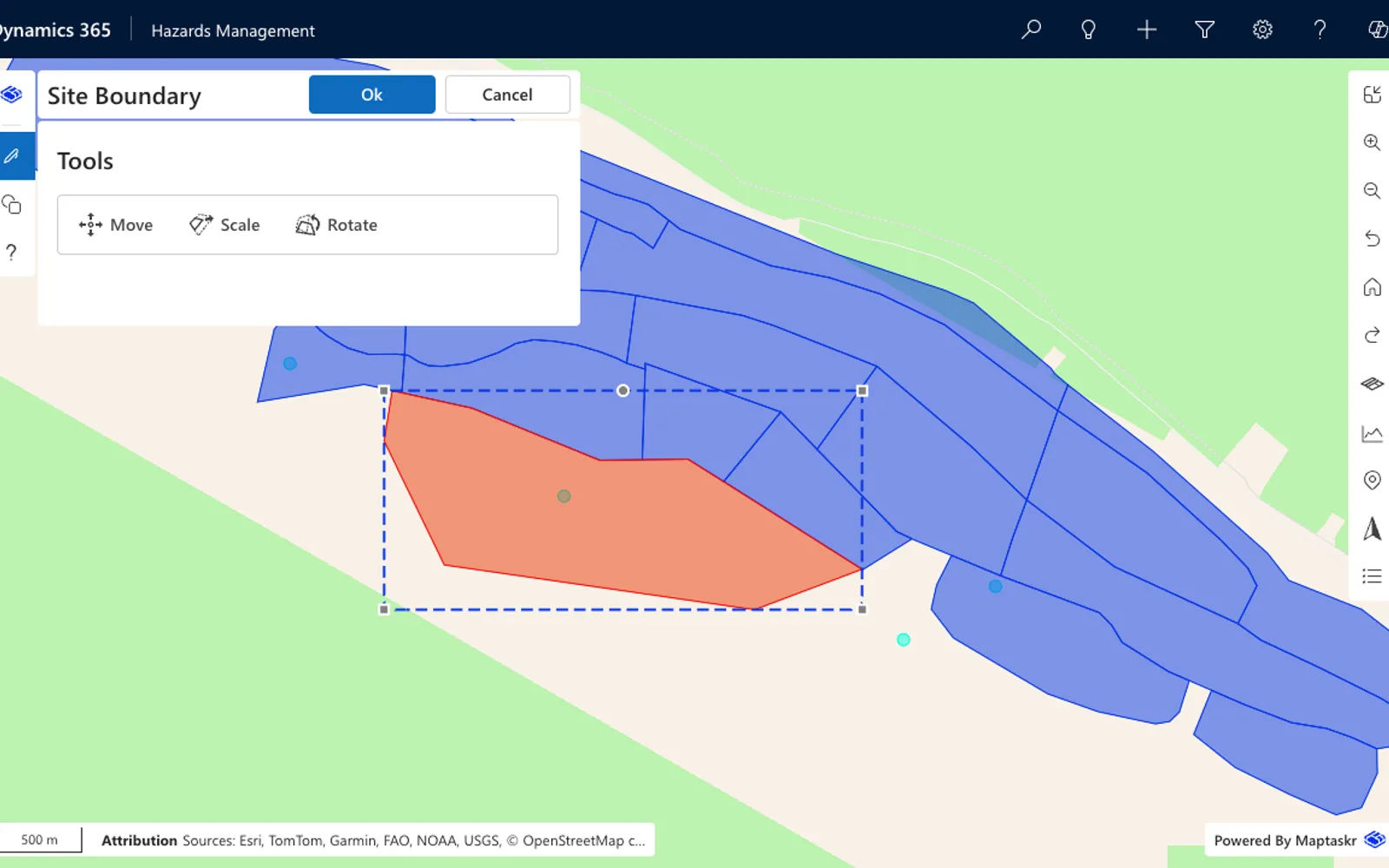Select the Scale tool

[x=224, y=225]
